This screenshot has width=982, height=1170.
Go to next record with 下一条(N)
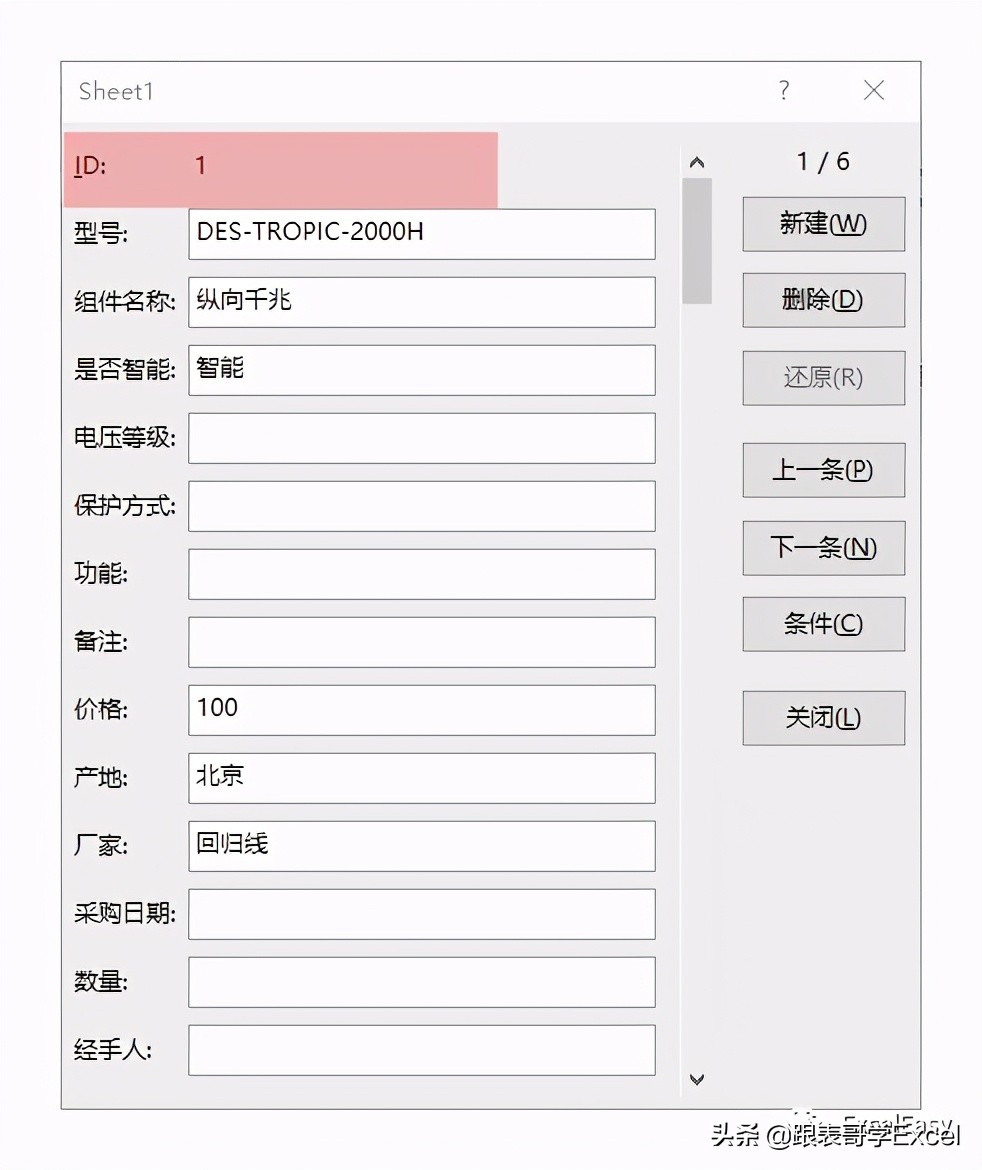click(x=823, y=548)
